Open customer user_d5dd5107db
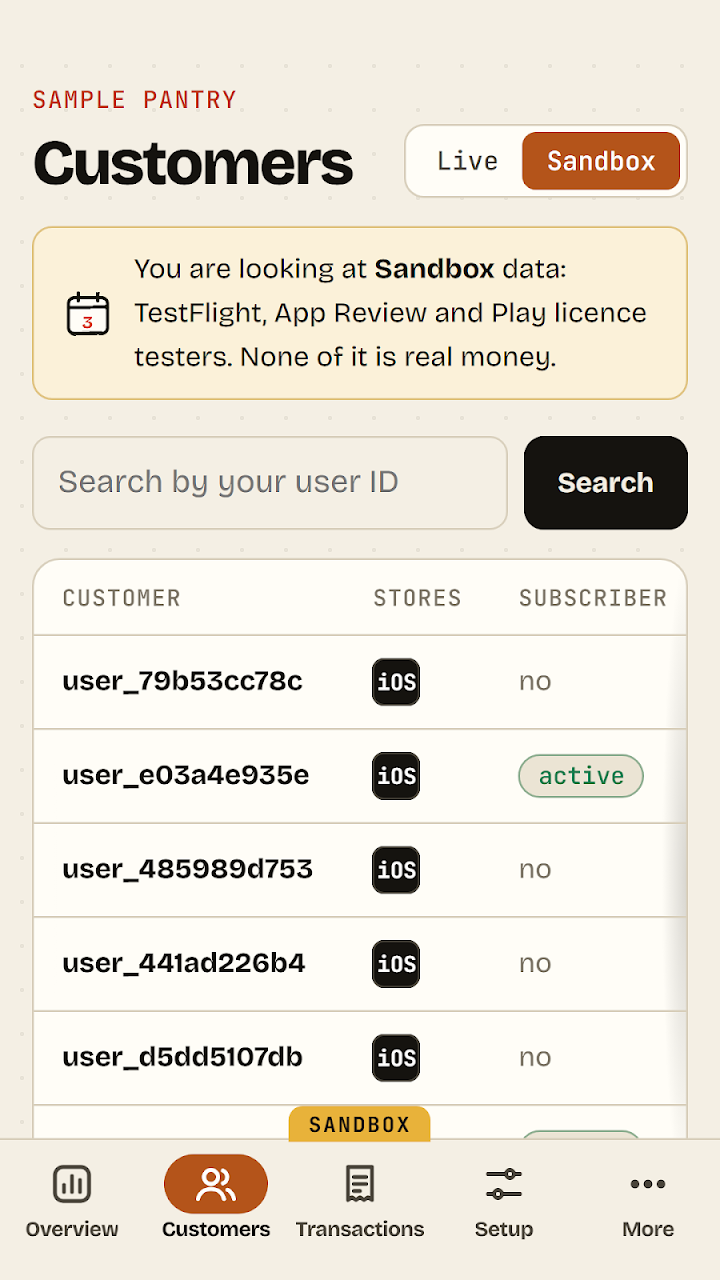 pos(183,1058)
